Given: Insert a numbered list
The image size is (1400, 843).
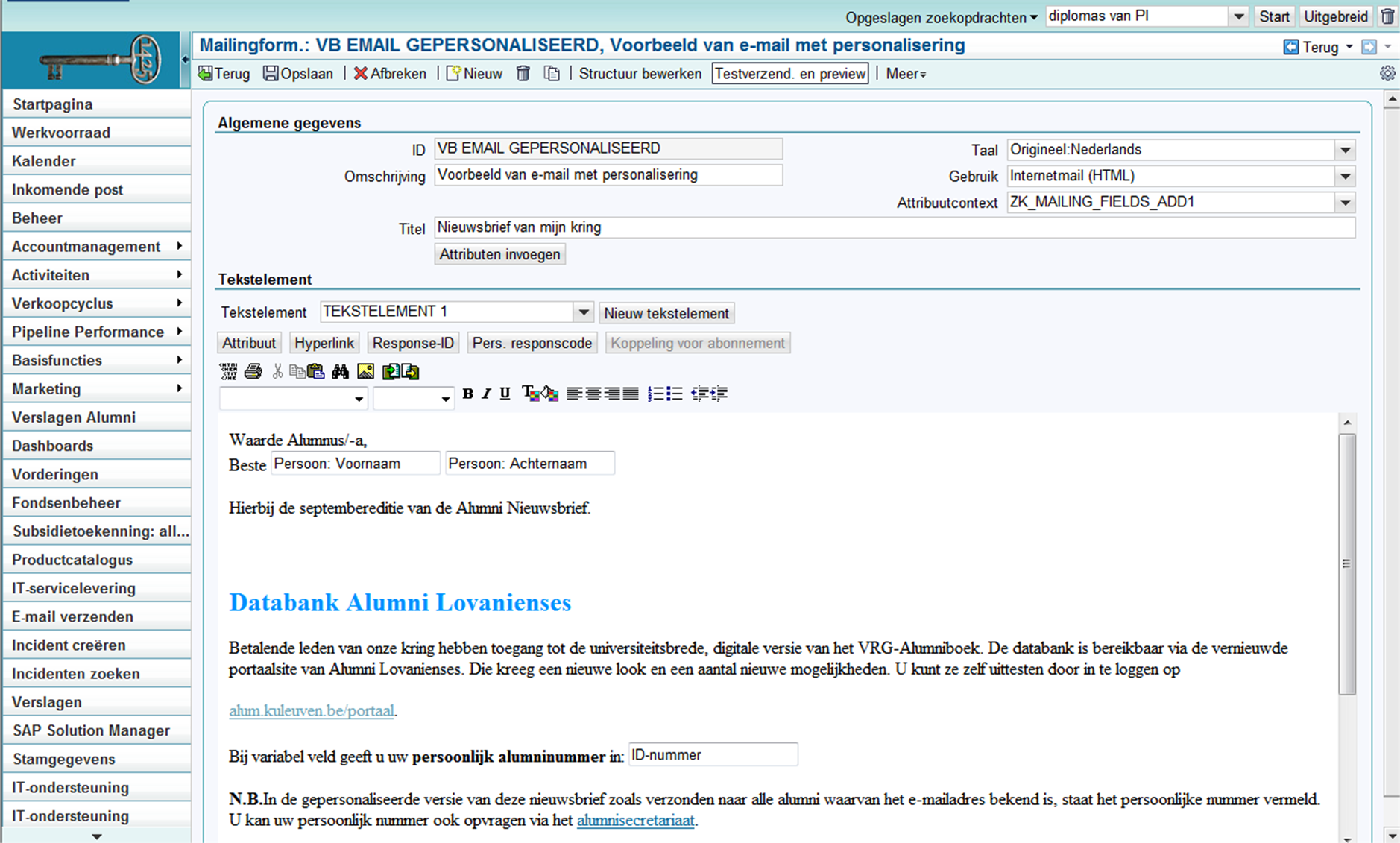Looking at the screenshot, I should click(655, 394).
